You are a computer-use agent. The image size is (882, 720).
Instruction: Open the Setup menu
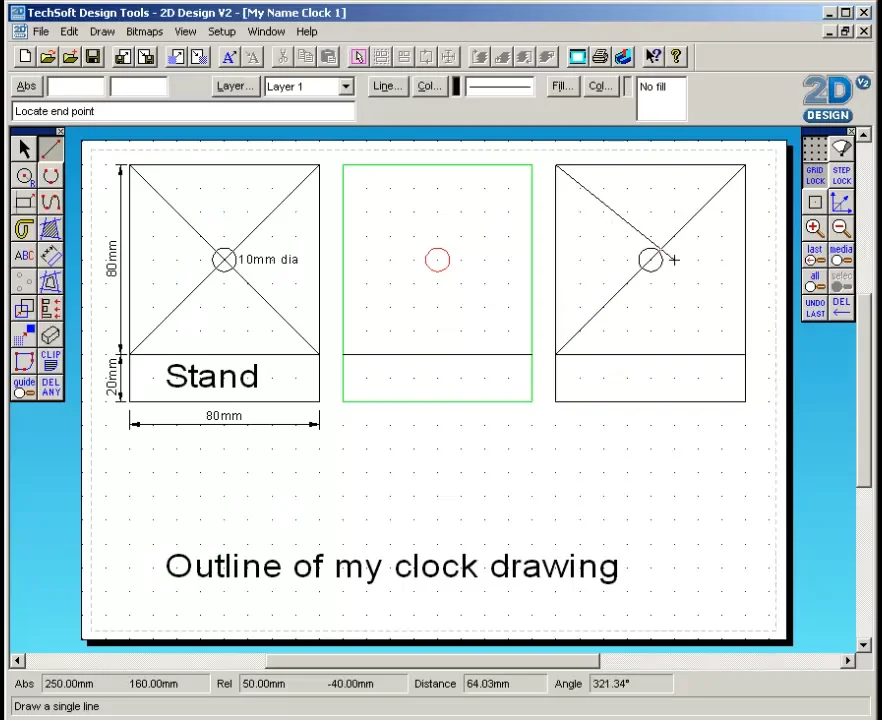tap(222, 32)
